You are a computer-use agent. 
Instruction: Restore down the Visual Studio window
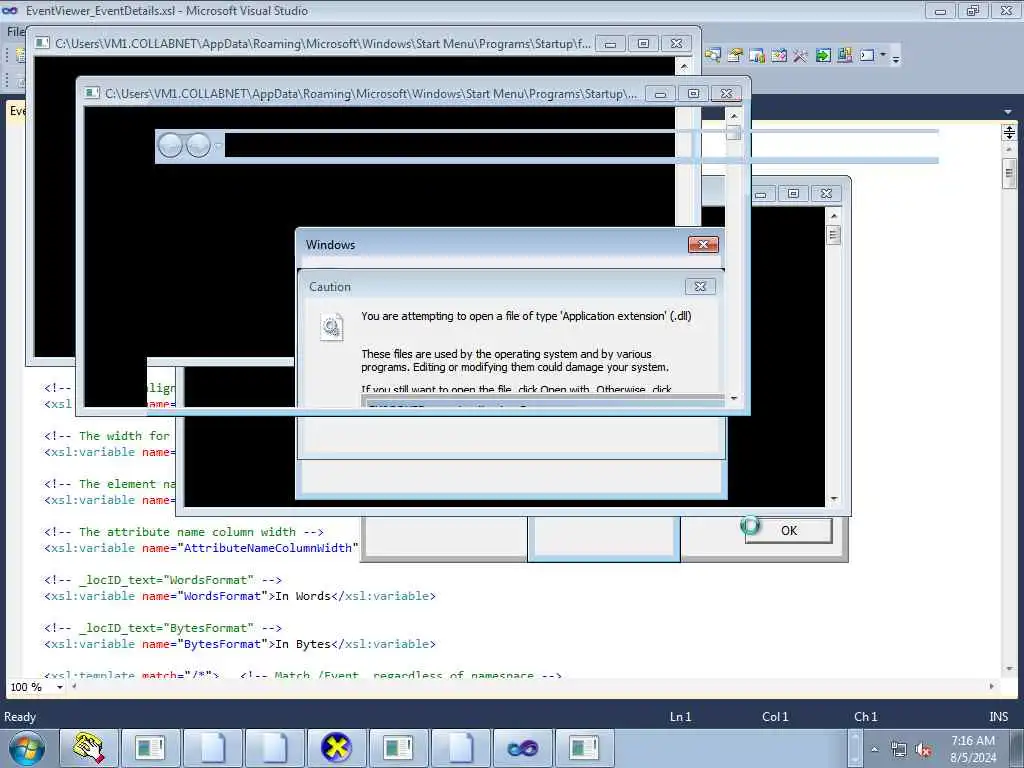(973, 10)
